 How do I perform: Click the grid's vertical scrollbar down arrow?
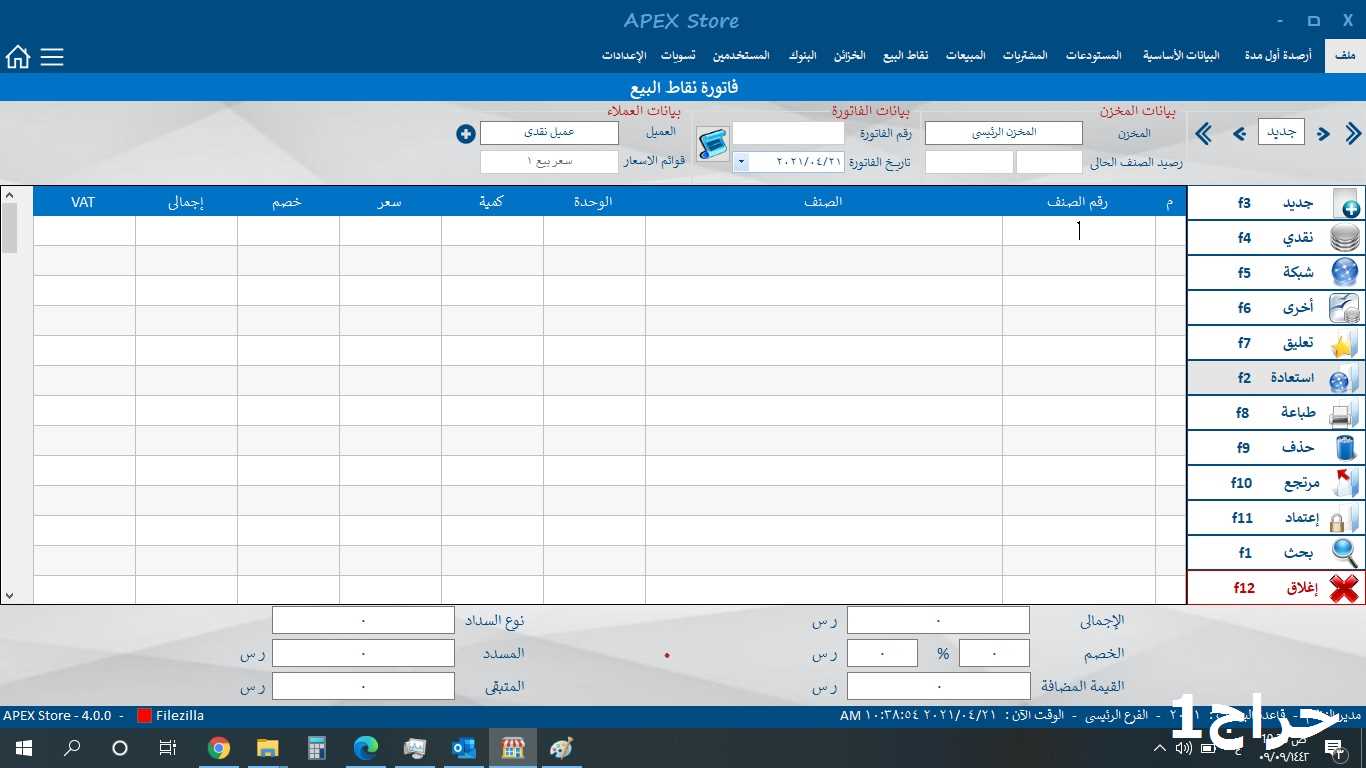click(10, 595)
